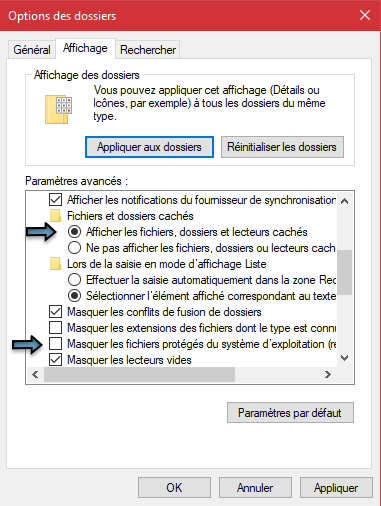Click the vertical scrollbar thumb in Paramètres avancés

coord(345,272)
